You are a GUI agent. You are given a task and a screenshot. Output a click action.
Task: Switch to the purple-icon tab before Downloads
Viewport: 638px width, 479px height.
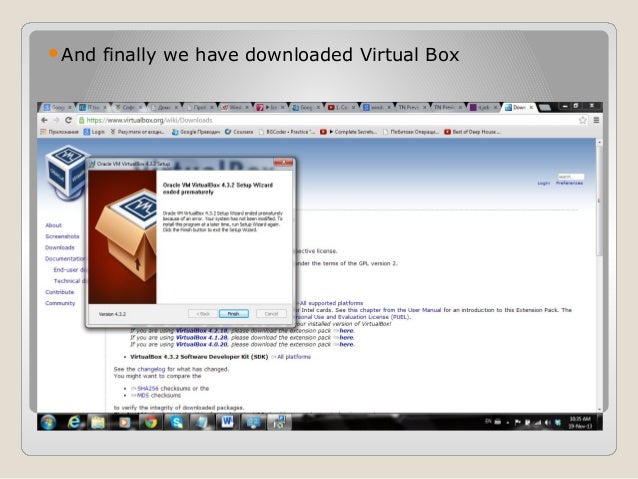(x=483, y=107)
